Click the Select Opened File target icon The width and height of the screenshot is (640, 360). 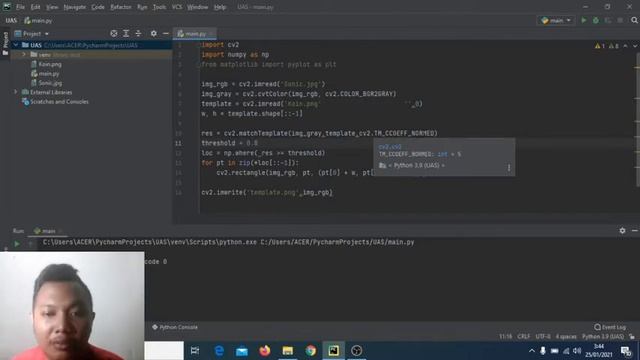[114, 33]
